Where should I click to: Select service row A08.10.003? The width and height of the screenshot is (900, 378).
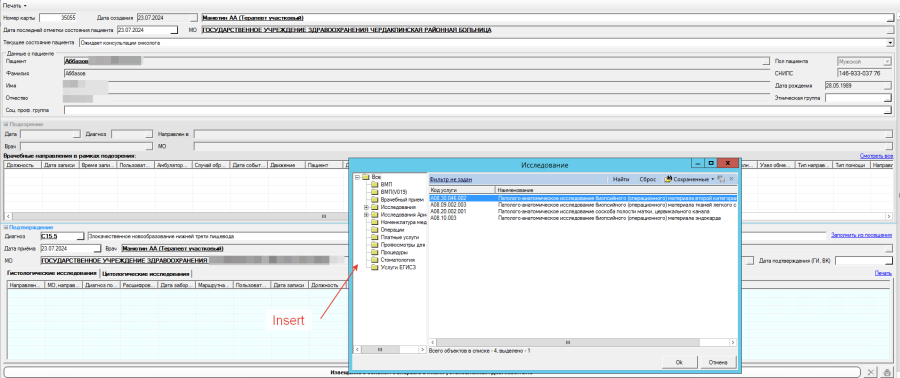click(x=582, y=218)
